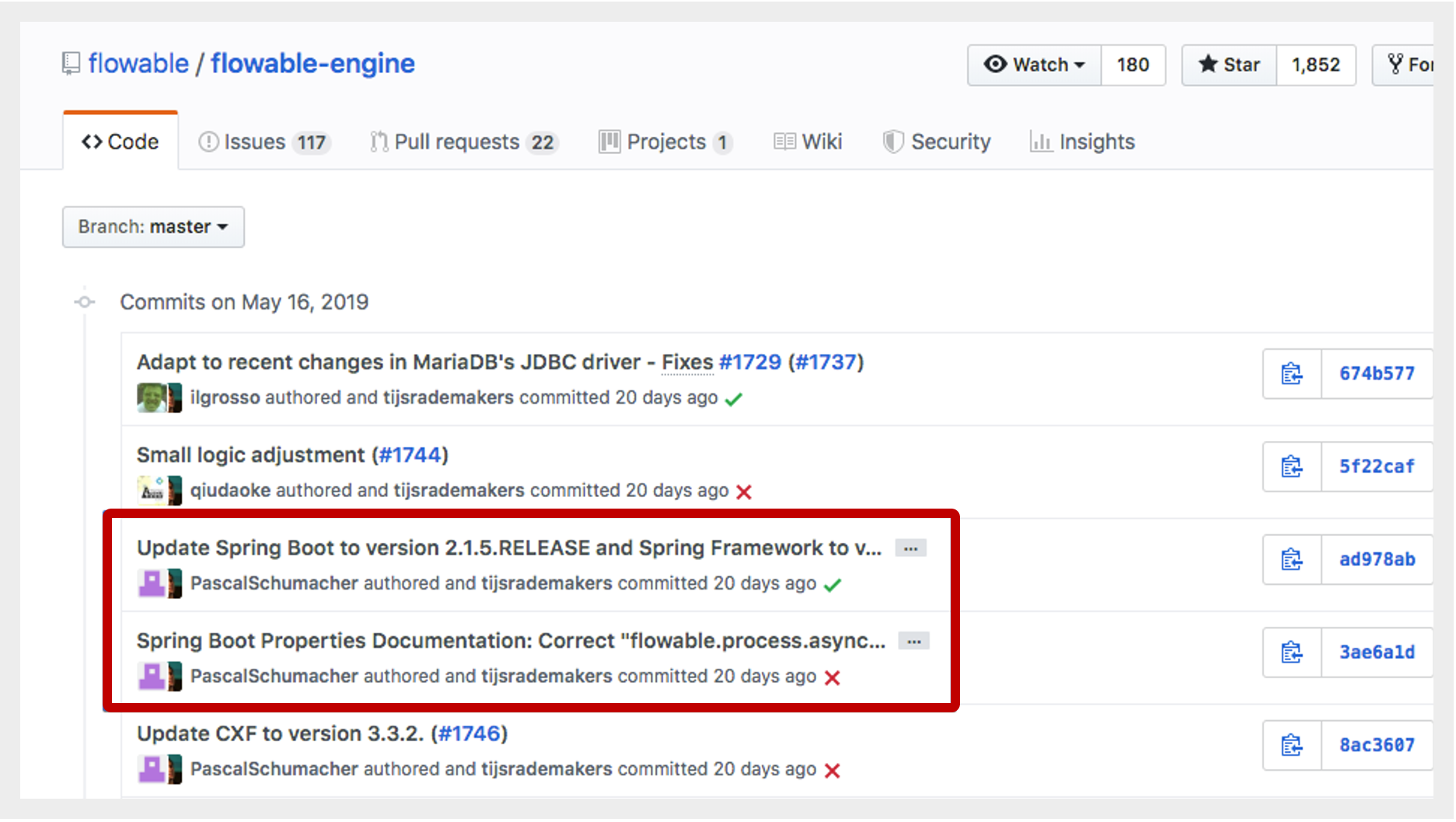Open the Wiki tab
The width and height of the screenshot is (1456, 822).
pyautogui.click(x=808, y=142)
